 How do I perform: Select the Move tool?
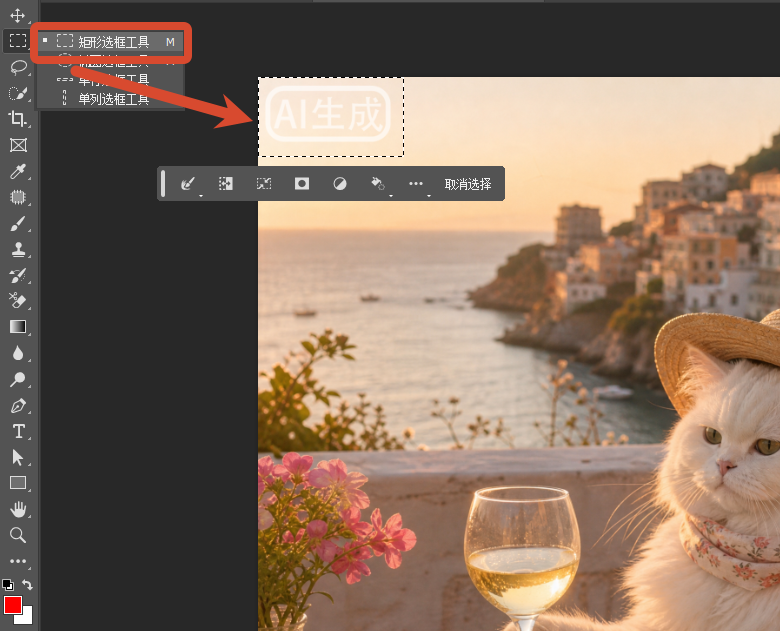[18, 15]
